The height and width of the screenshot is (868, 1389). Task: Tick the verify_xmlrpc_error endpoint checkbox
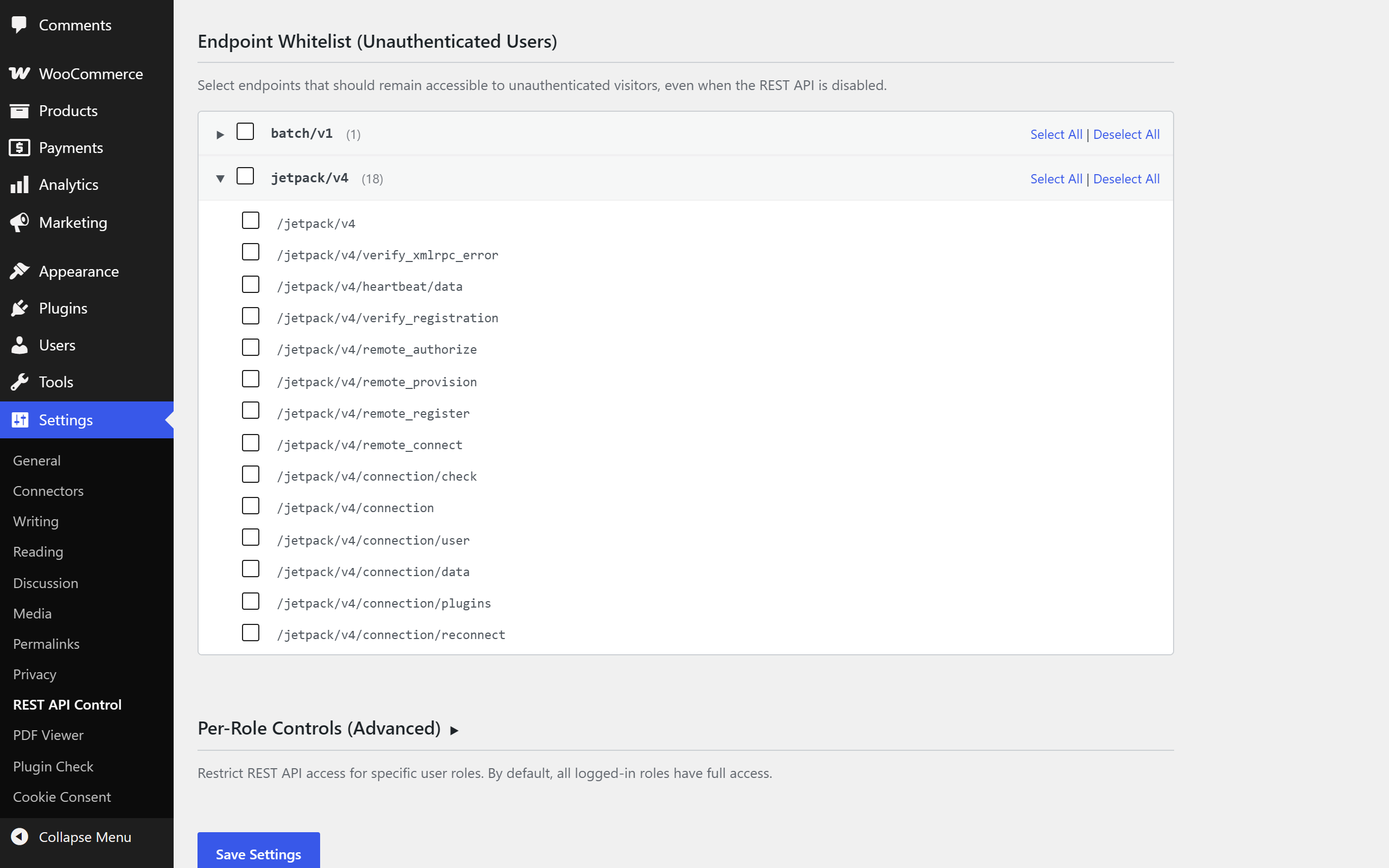[x=251, y=252]
